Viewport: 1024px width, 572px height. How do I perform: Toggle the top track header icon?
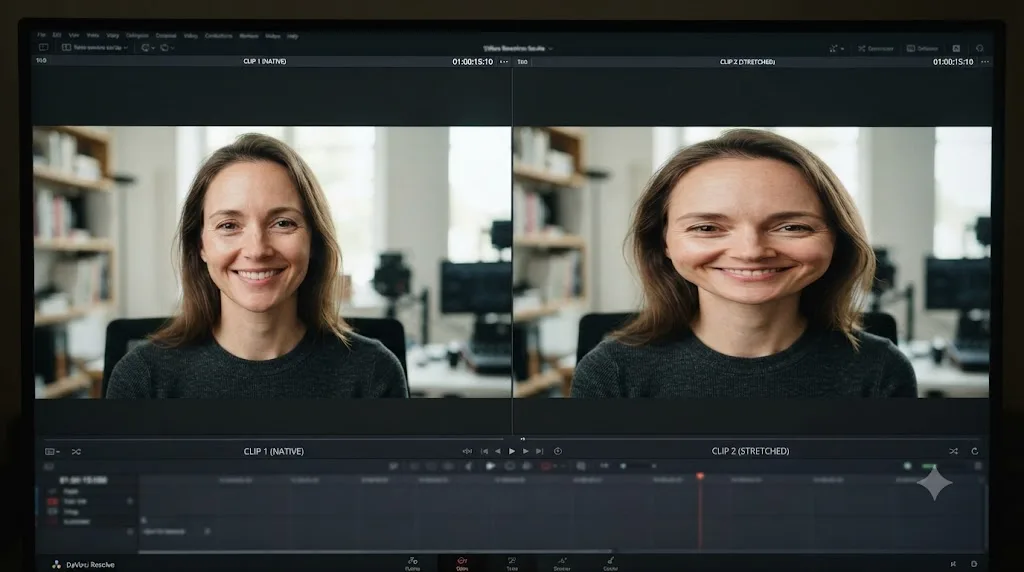52,491
